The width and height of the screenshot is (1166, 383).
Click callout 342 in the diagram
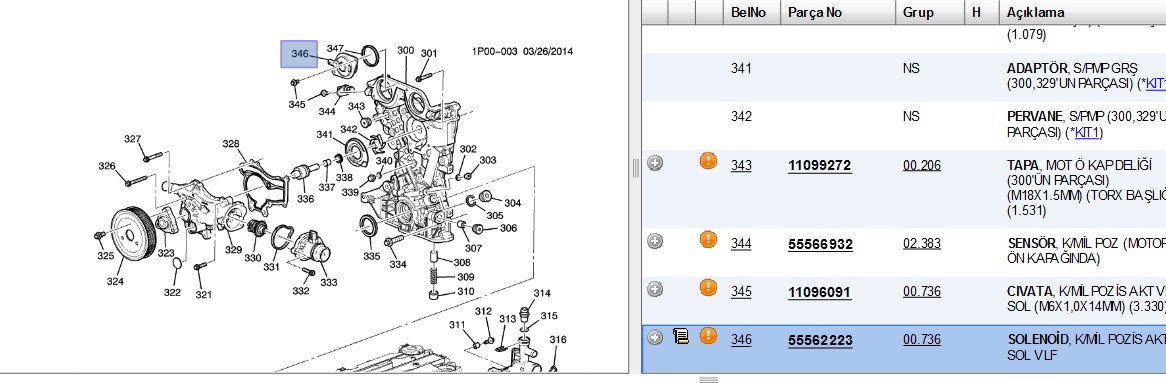(349, 129)
